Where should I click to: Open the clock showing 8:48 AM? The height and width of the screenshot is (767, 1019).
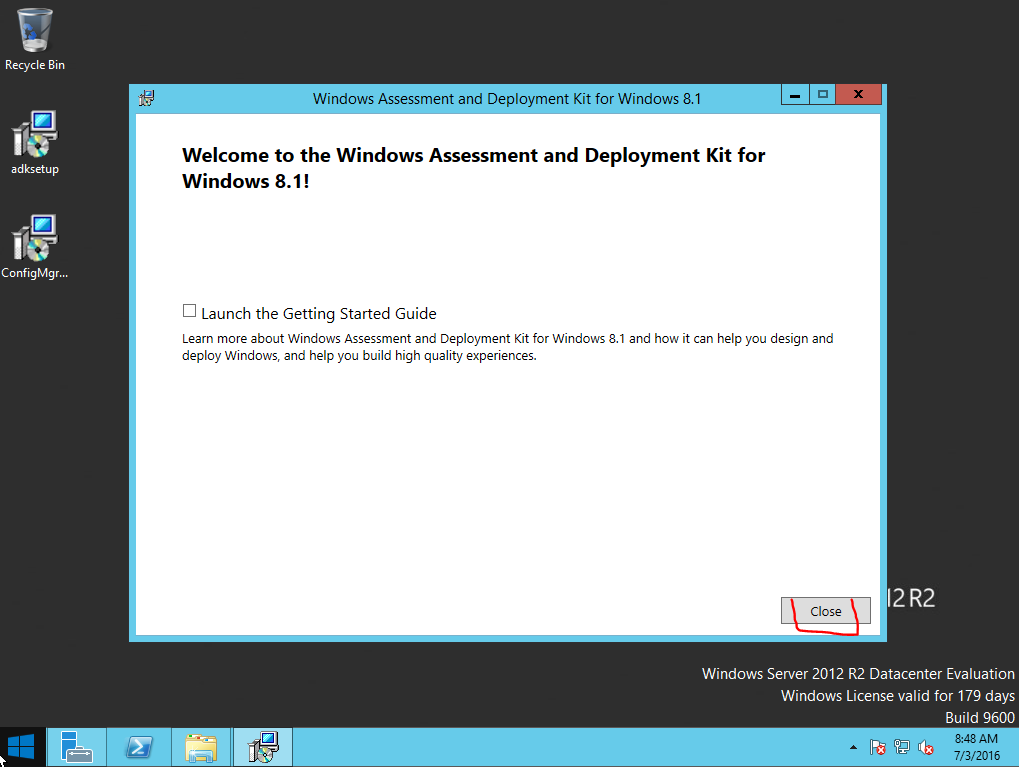976,747
